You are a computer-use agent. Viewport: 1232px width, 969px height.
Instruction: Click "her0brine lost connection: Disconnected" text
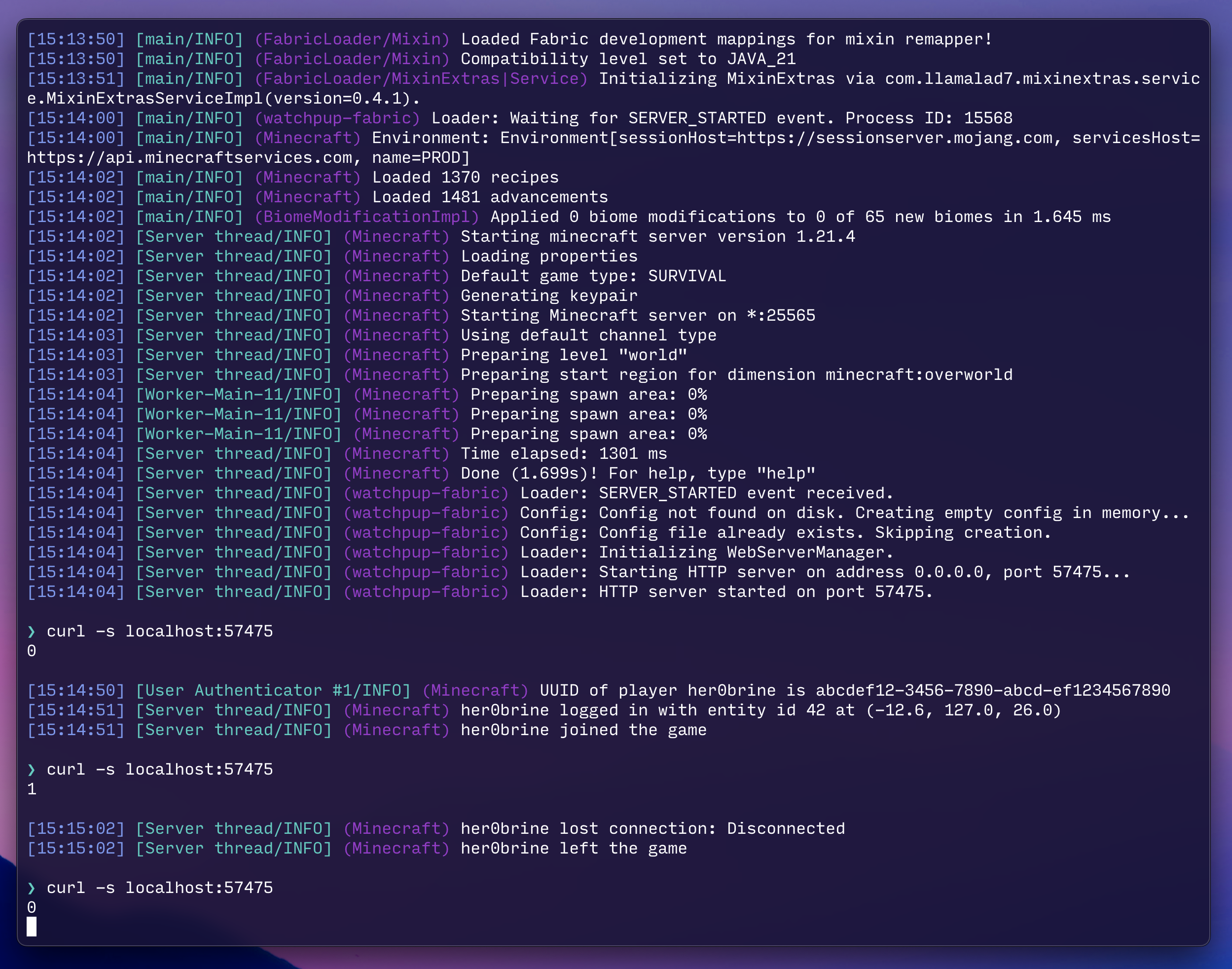(652, 829)
